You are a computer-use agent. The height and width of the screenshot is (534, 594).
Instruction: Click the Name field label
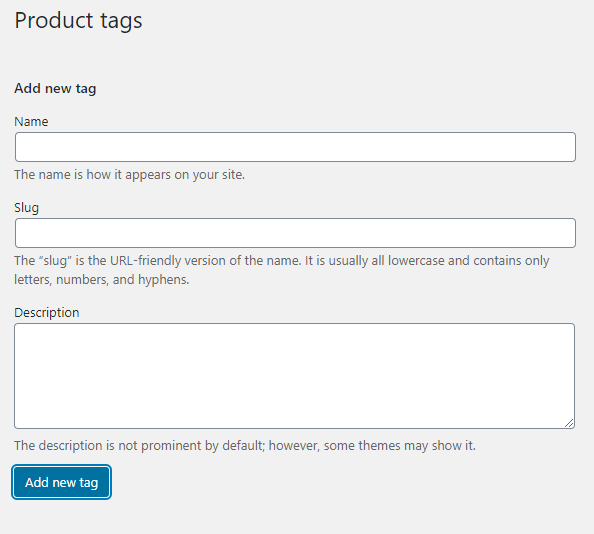31,122
